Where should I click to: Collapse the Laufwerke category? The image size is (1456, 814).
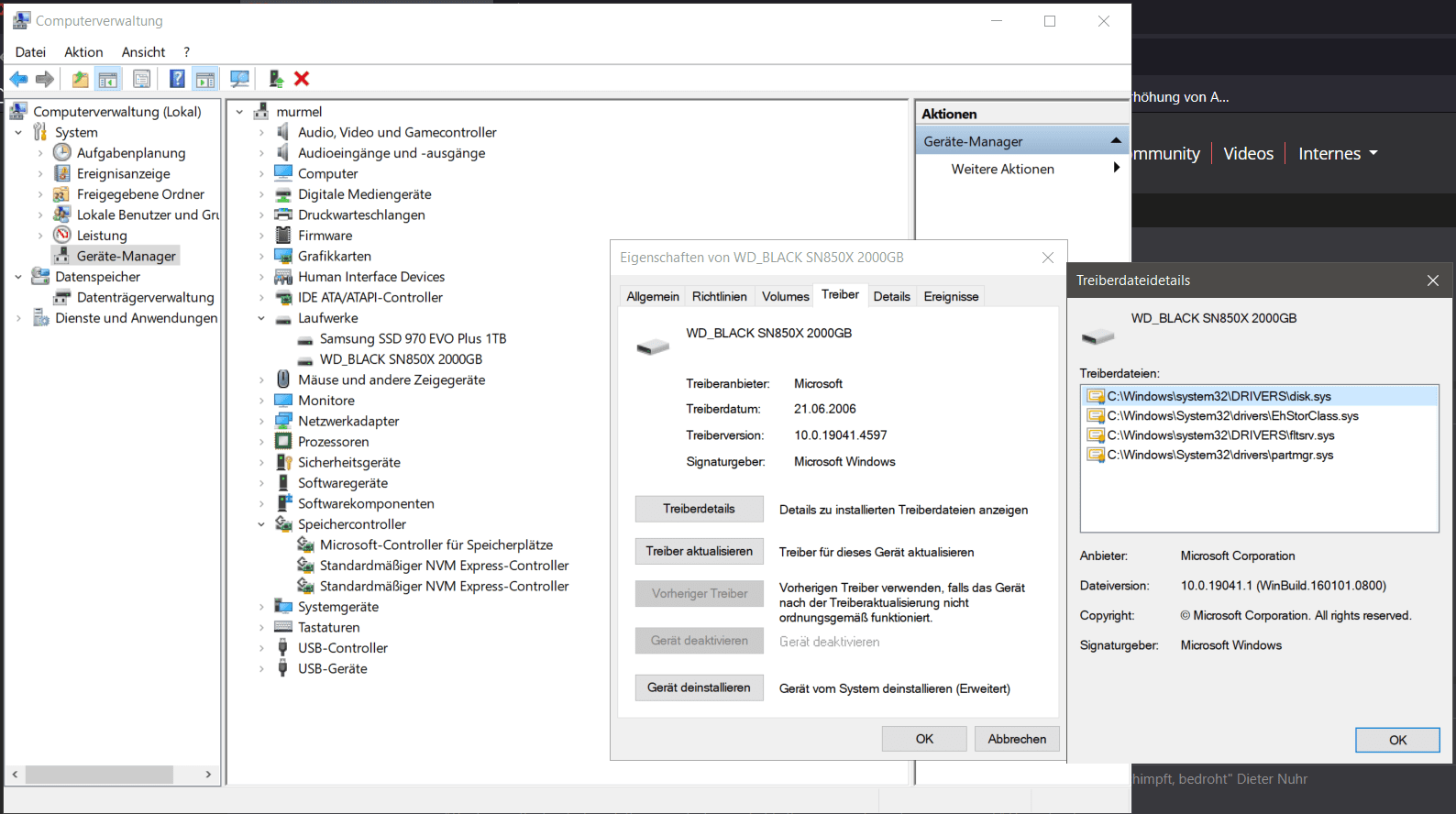[261, 318]
